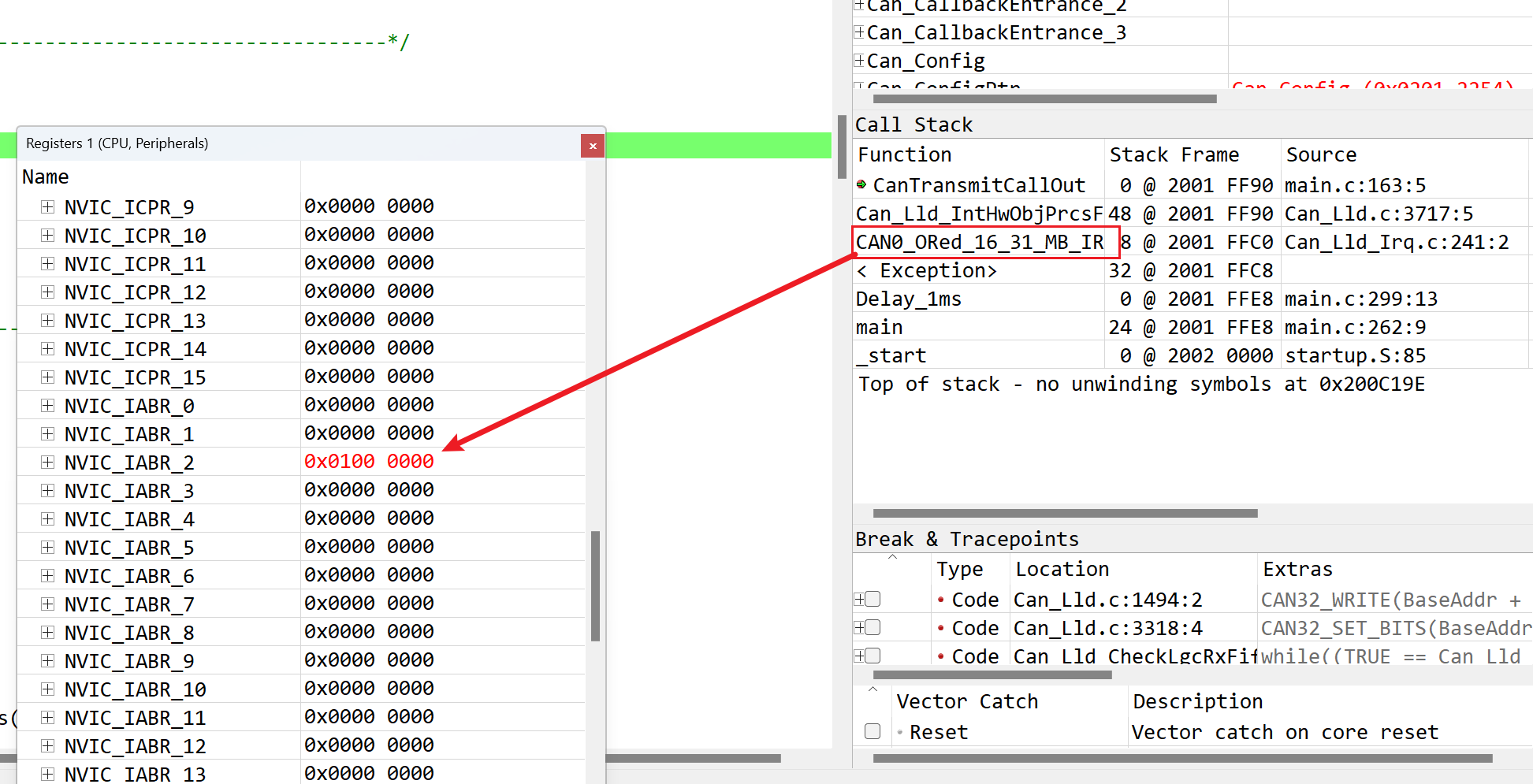
Task: Select the NVIC_ICPR_11 register row
Action: pos(301,263)
